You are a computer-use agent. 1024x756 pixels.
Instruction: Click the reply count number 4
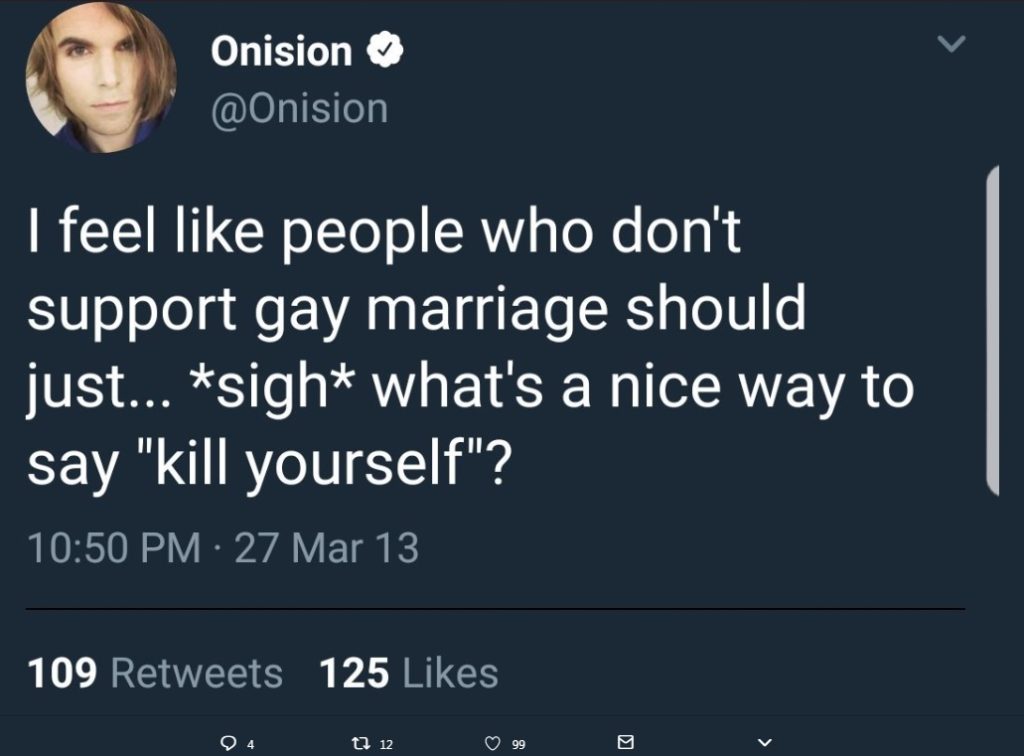(251, 744)
